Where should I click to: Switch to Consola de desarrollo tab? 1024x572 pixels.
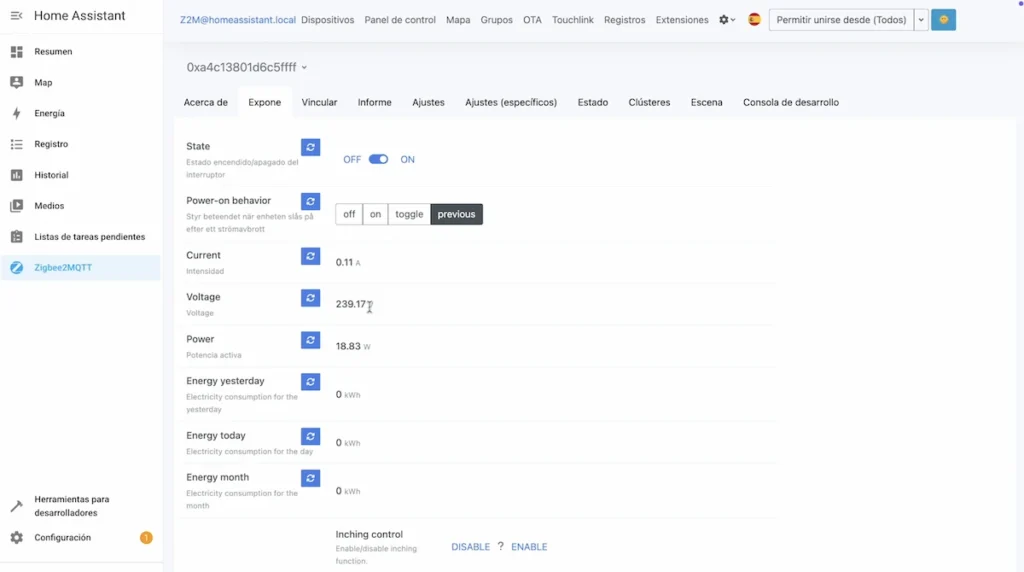[791, 103]
